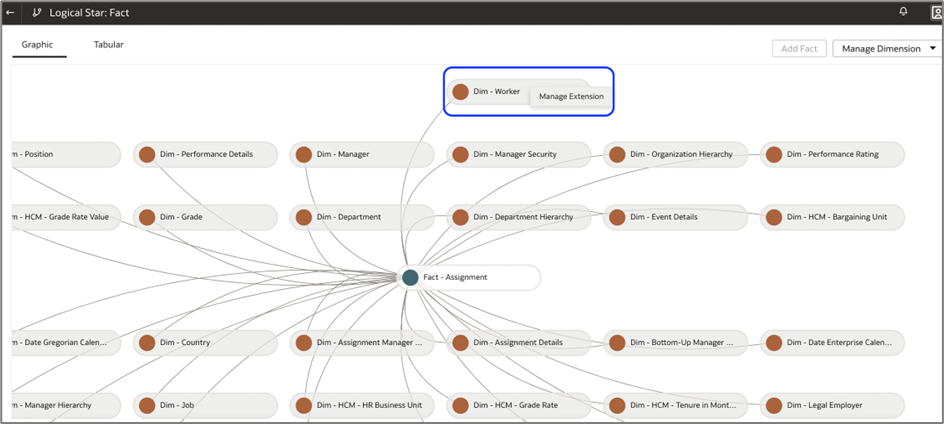The image size is (944, 424).
Task: Select the Date Gregorian Calendar node
Action: (65, 342)
